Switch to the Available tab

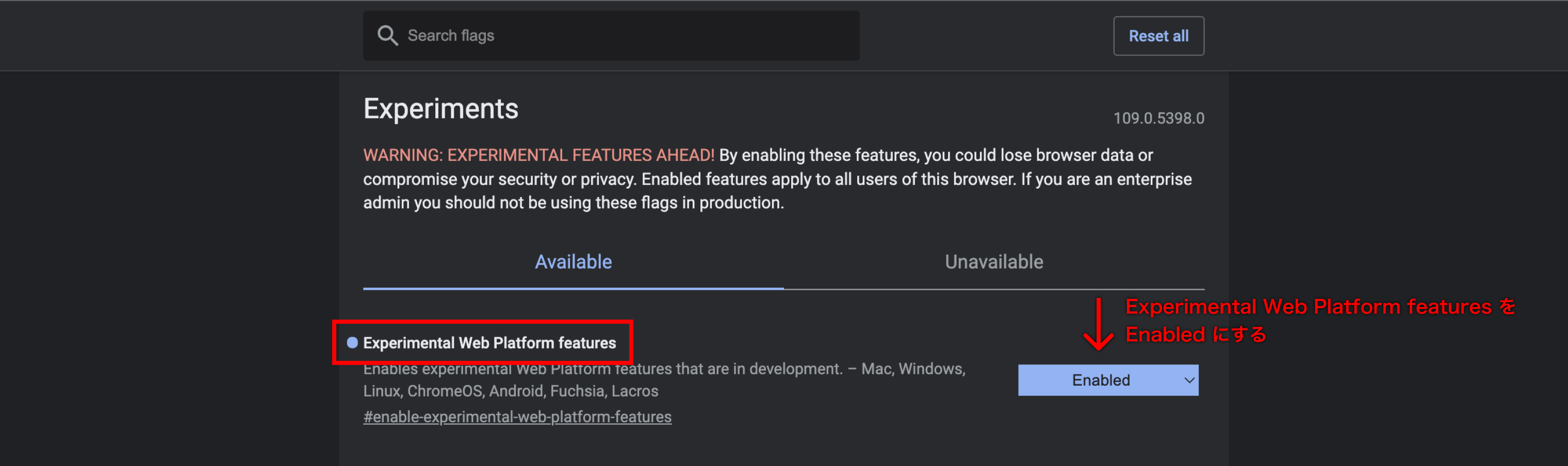[x=573, y=261]
